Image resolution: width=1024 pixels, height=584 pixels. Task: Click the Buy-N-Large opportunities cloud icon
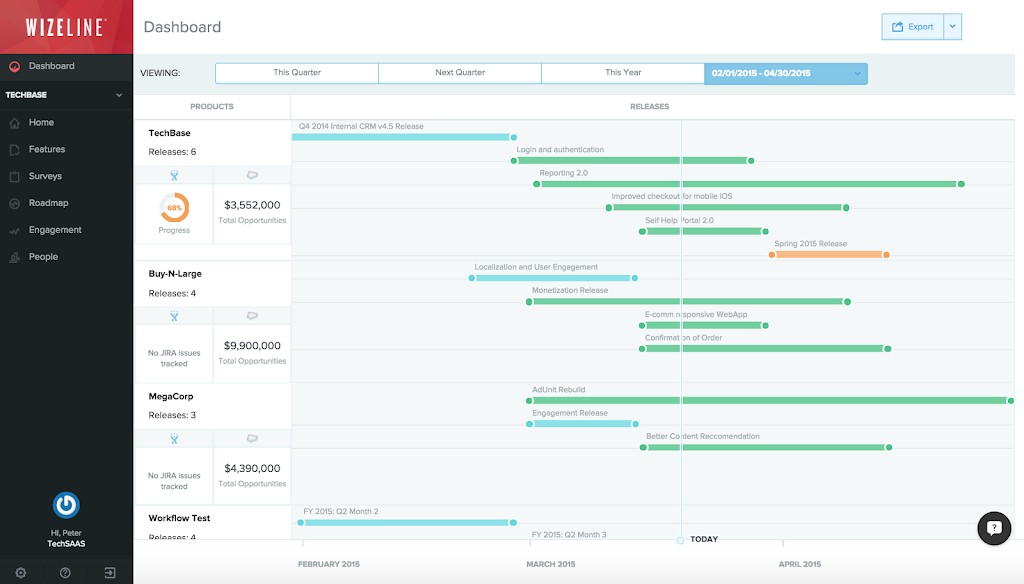pyautogui.click(x=252, y=316)
